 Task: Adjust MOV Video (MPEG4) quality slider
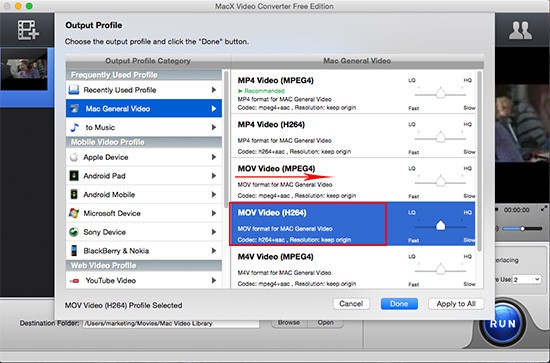(x=441, y=181)
